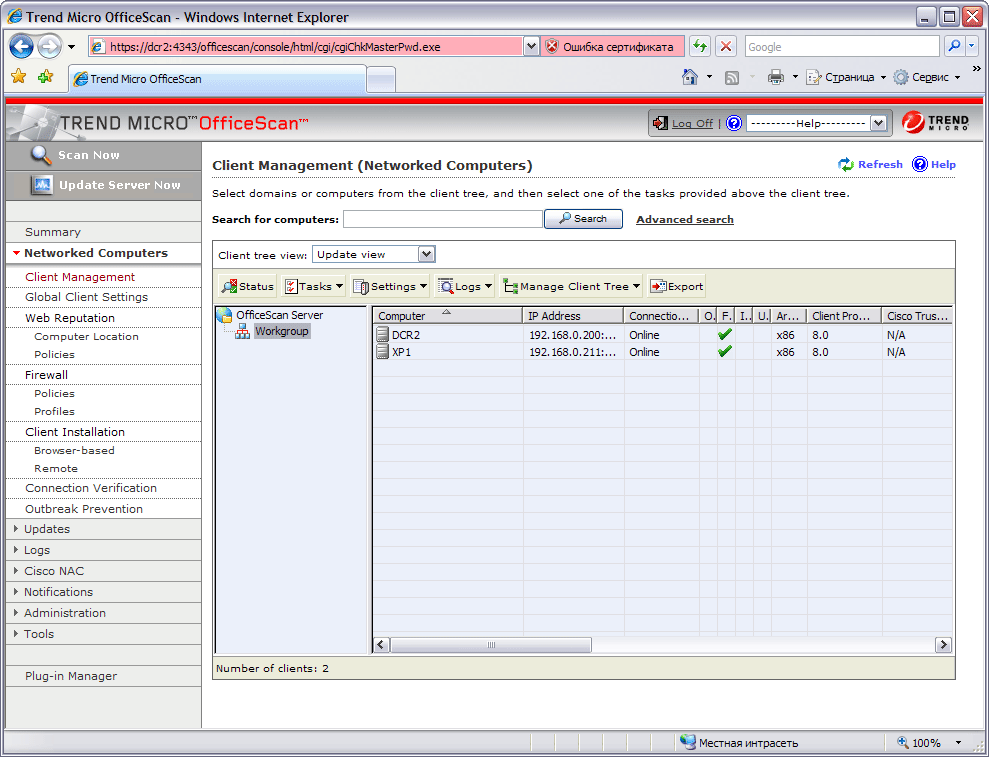
Task: Export the client list
Action: tap(676, 286)
